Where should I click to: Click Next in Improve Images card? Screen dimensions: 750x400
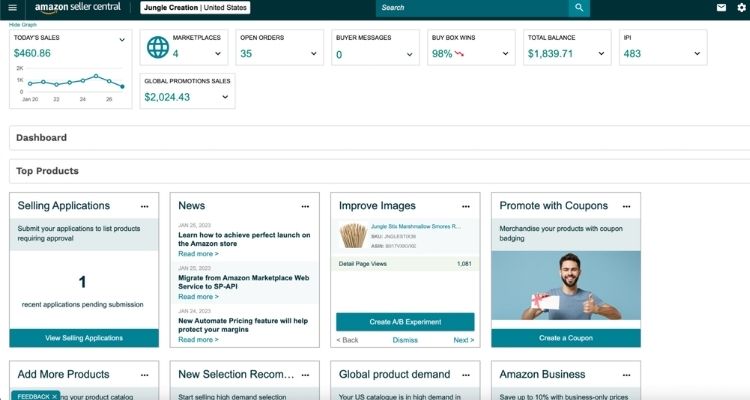tap(463, 340)
